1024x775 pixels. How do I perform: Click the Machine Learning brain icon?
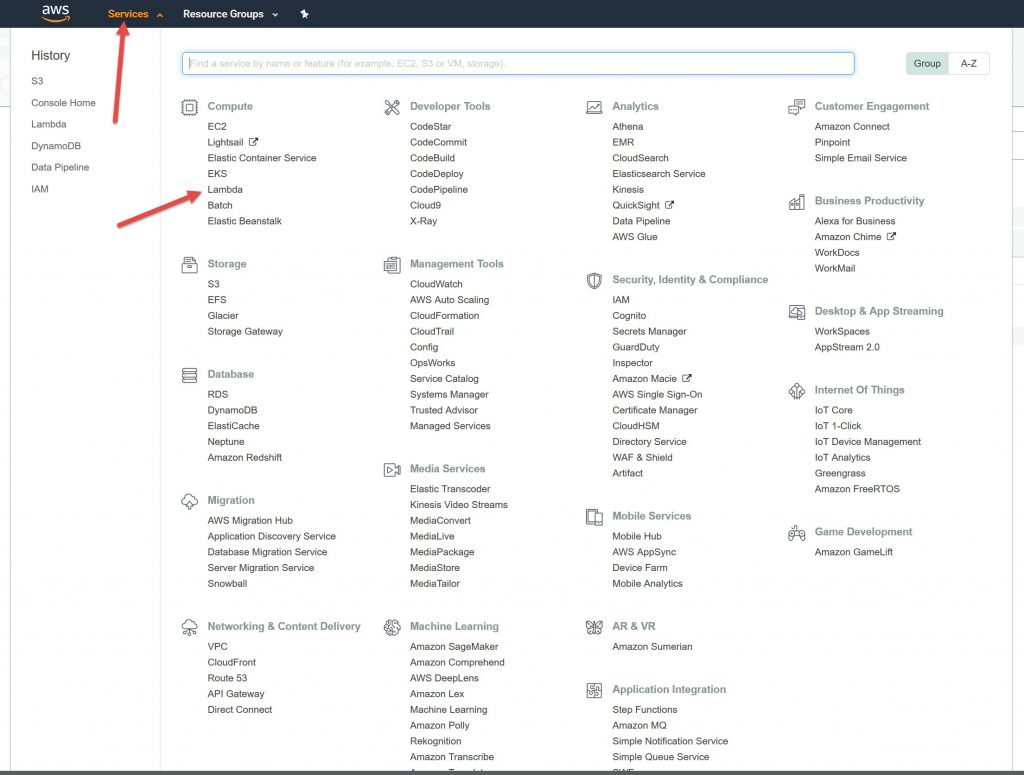[392, 627]
